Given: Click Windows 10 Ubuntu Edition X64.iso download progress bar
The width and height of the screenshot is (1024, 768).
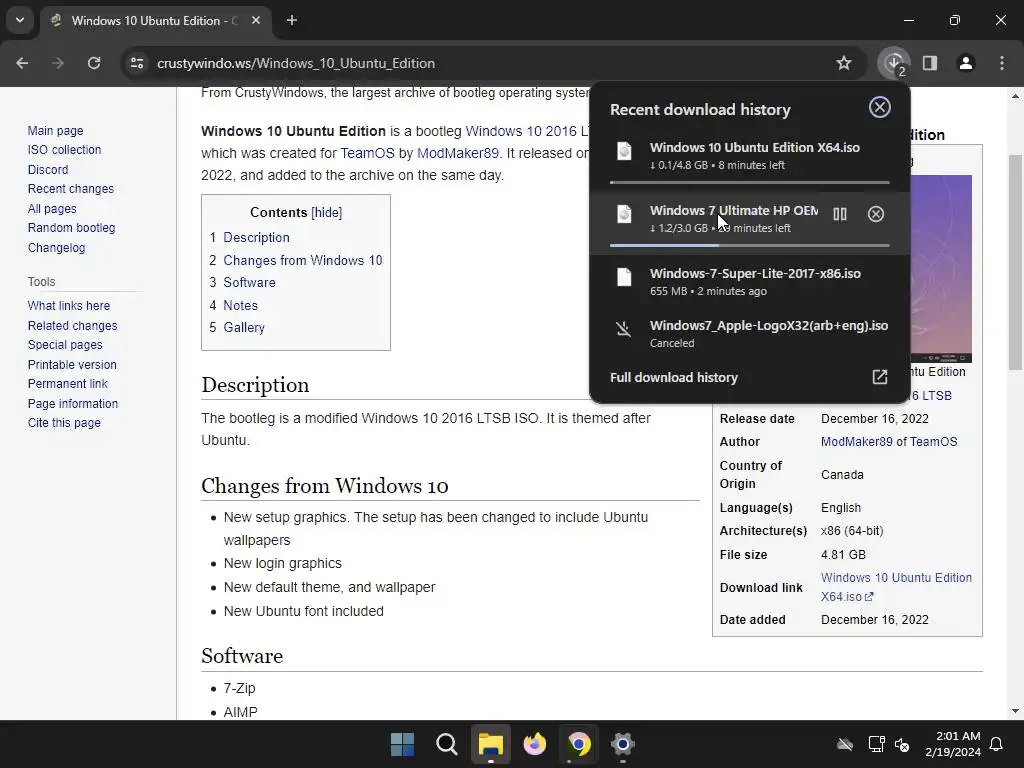Looking at the screenshot, I should click(749, 182).
